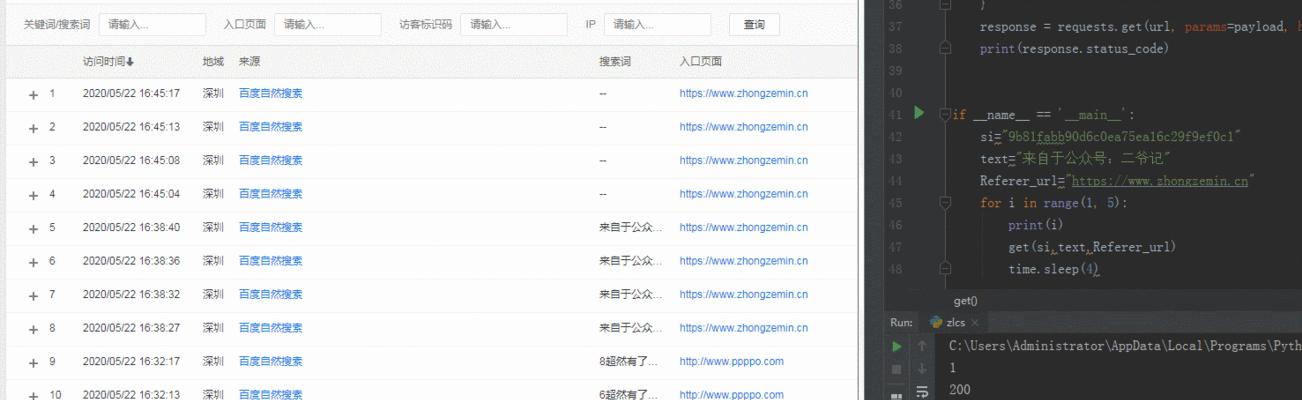Expand visit row 8 details
This screenshot has width=1302, height=400.
pyautogui.click(x=33, y=328)
